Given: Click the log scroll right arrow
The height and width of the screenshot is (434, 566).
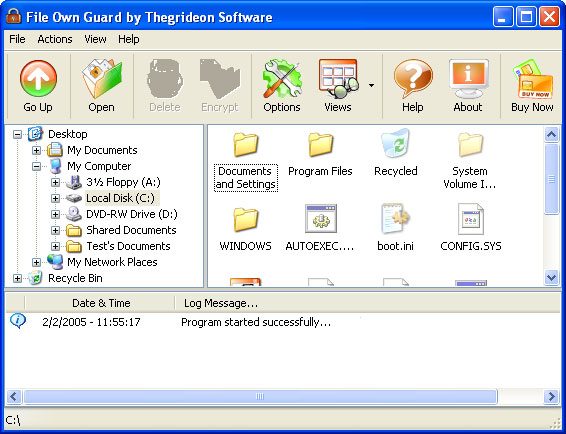Looking at the screenshot, I should 552,396.
